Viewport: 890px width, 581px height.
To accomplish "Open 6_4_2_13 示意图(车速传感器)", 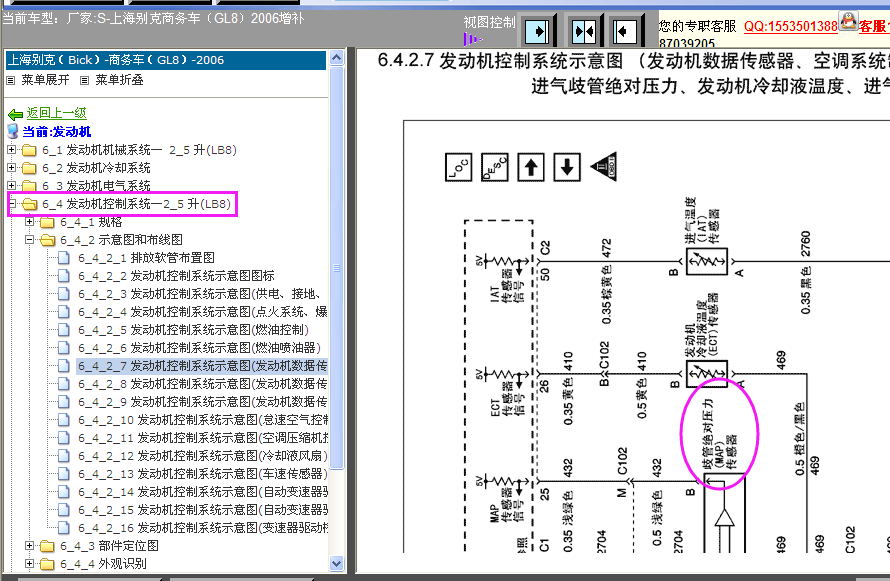I will click(x=203, y=474).
